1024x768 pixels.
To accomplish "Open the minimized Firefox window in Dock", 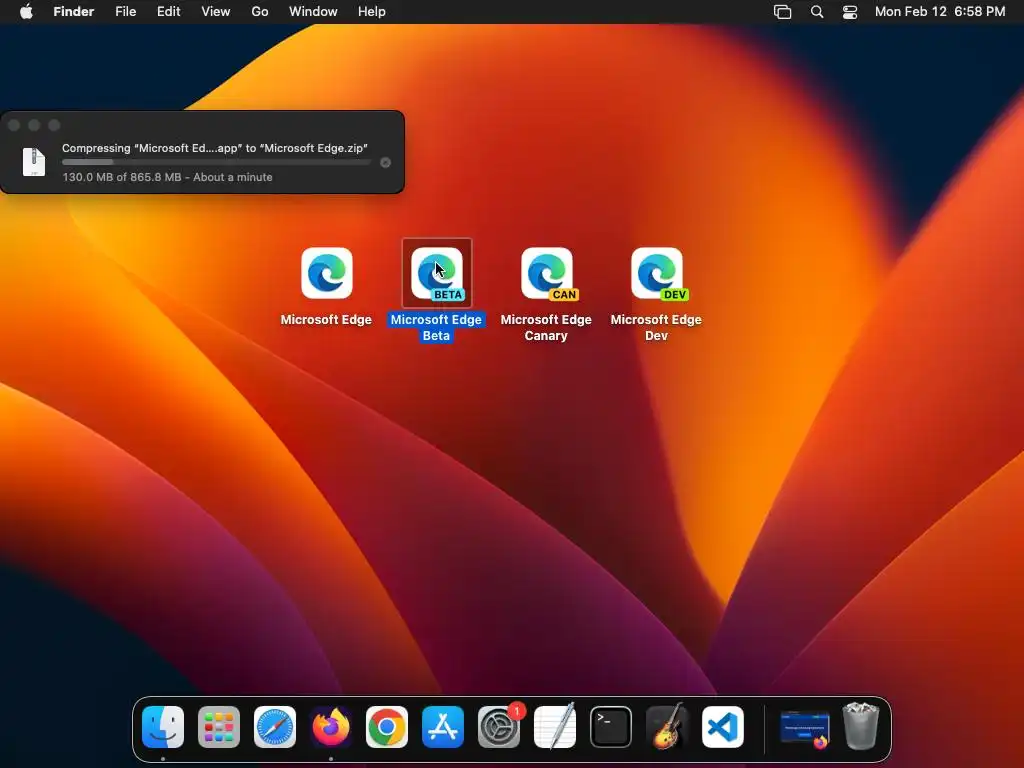I will 805,728.
